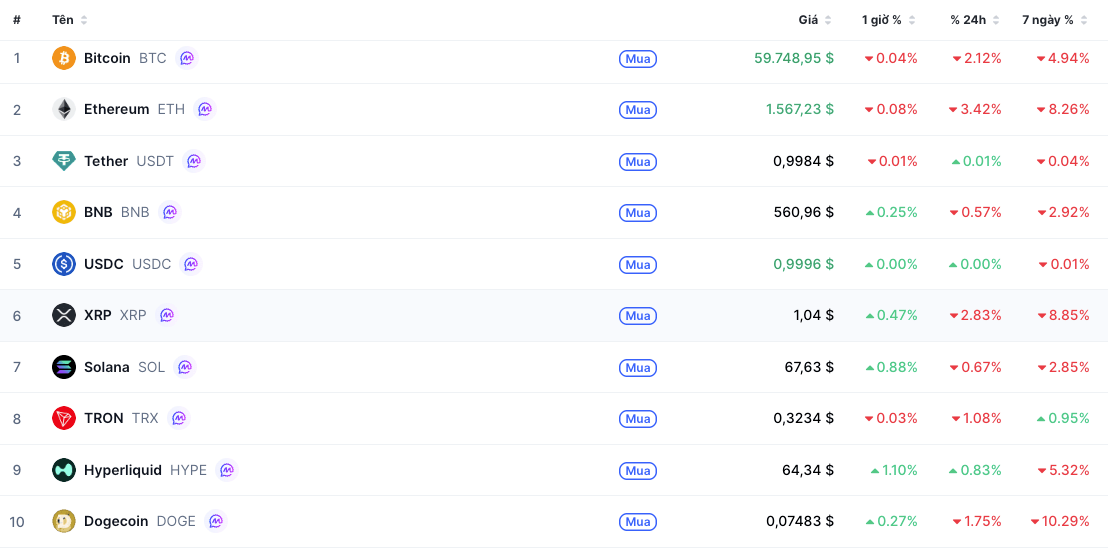Click the Bitcoin coin logo icon
The height and width of the screenshot is (549, 1108).
click(x=64, y=58)
